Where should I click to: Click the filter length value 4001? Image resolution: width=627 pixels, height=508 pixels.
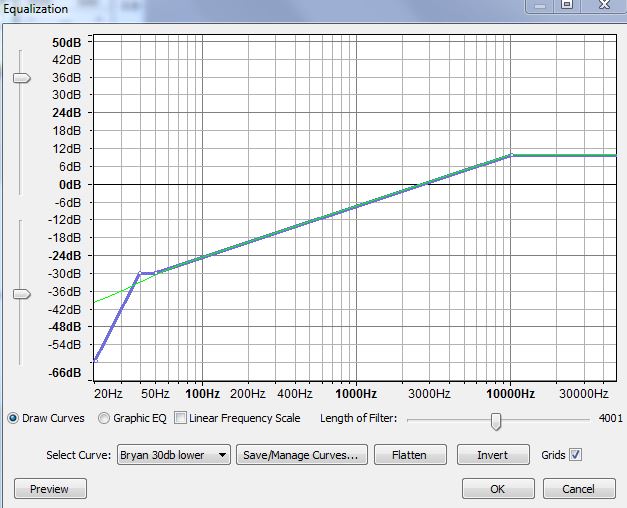(611, 418)
